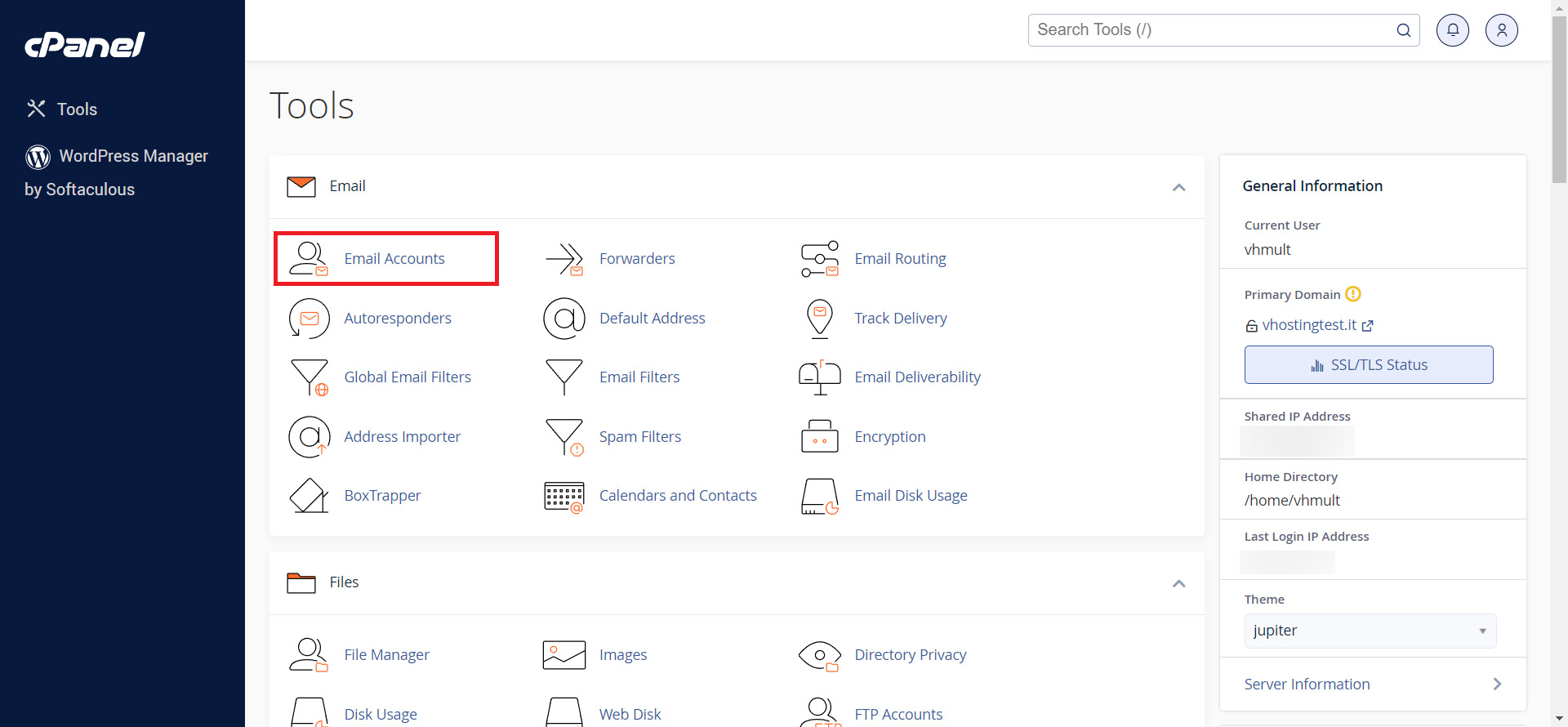Click the Directory Privacy eye icon
The image size is (1568, 727).
tap(820, 655)
